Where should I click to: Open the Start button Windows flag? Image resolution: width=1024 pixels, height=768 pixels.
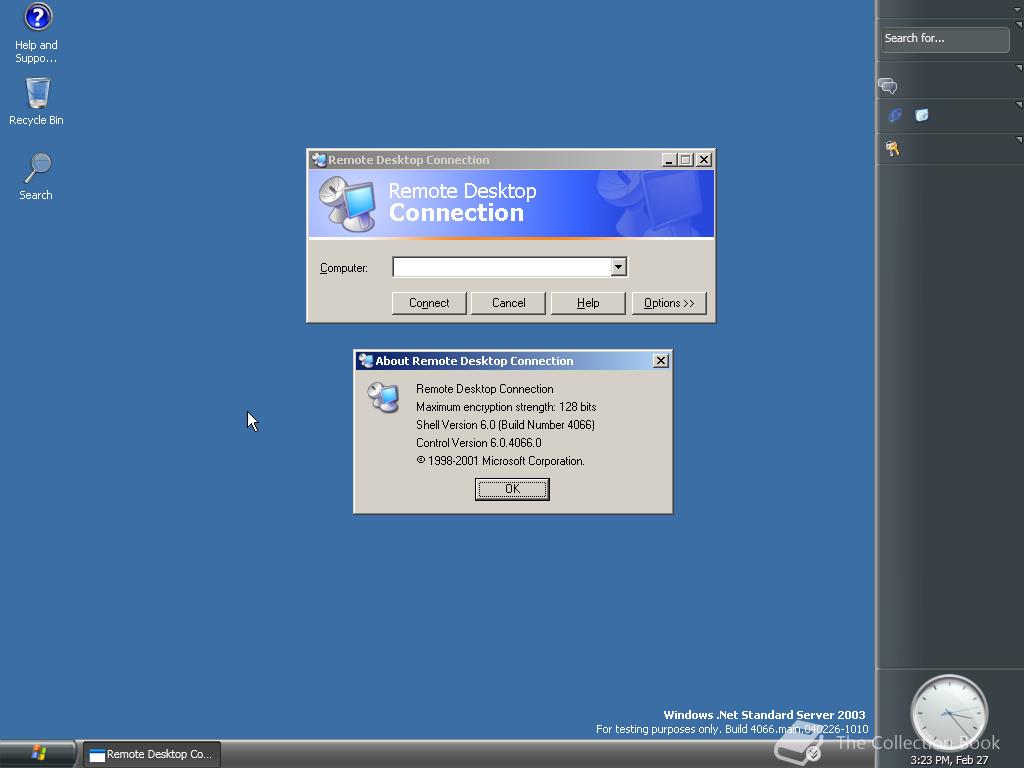[38, 753]
